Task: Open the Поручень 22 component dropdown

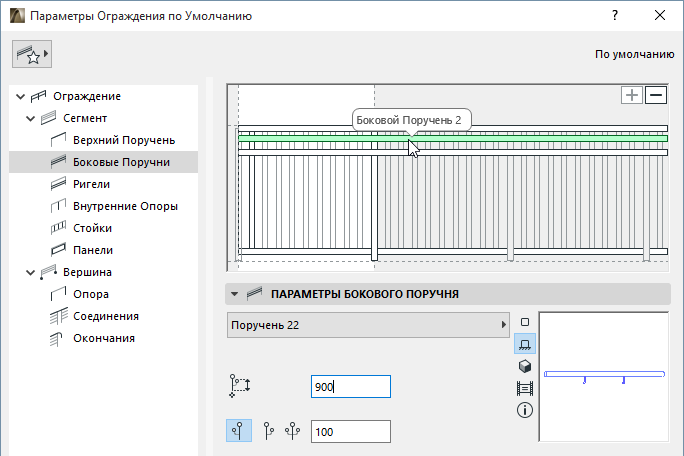Action: [368, 325]
